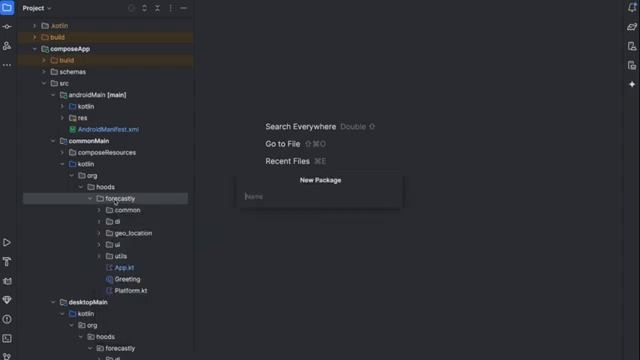Open the Commit tool window
This screenshot has width=640, height=360.
(x=7, y=27)
